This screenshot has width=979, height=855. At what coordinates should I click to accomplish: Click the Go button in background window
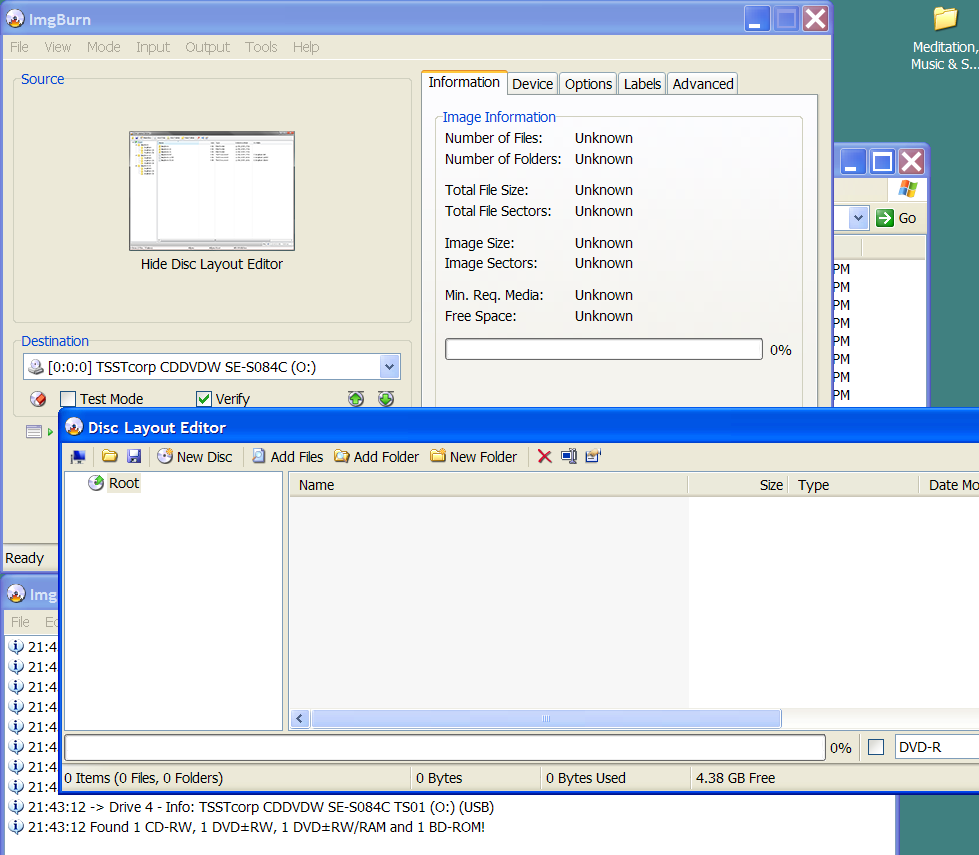(x=896, y=218)
